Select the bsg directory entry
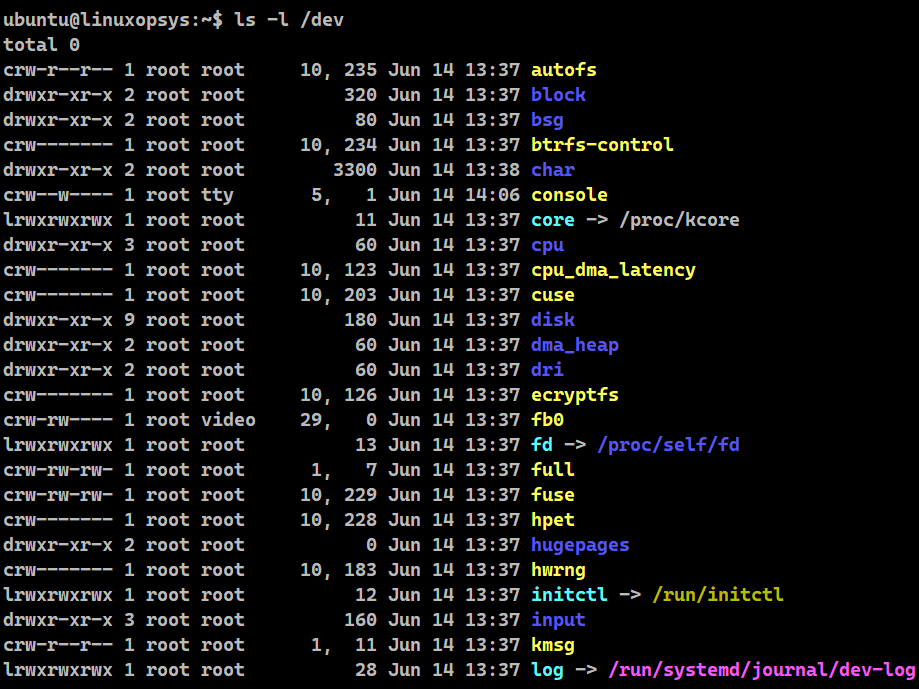This screenshot has height=689, width=919. 547,119
